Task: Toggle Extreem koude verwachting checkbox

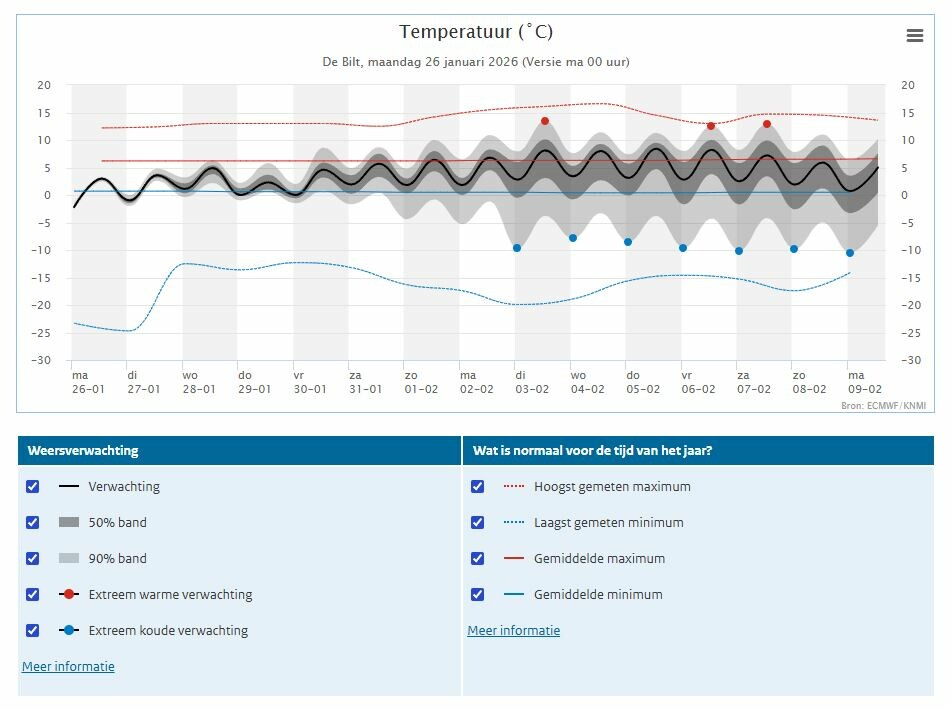Action: point(33,630)
